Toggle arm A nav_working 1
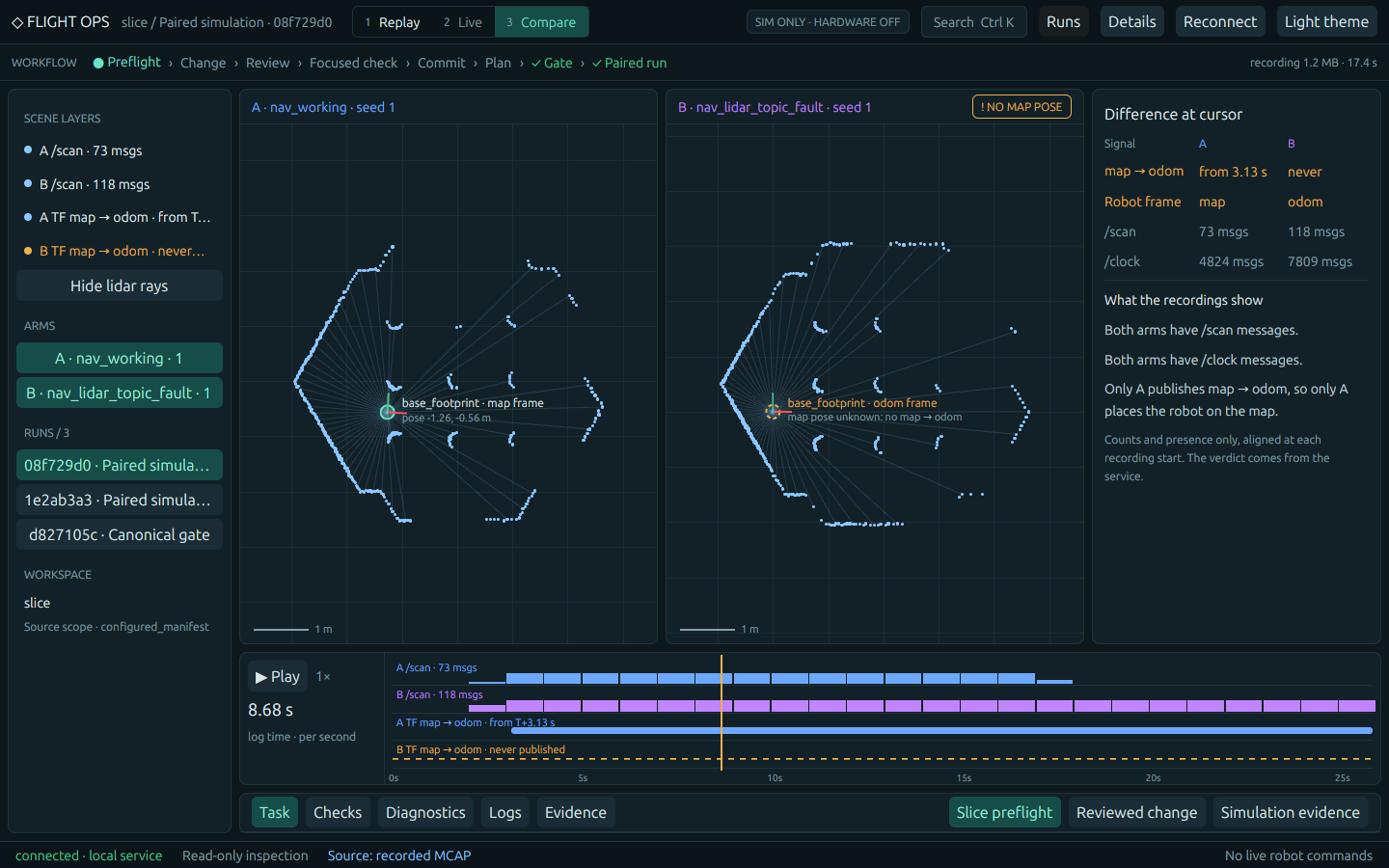This screenshot has width=1389, height=868. coord(120,358)
